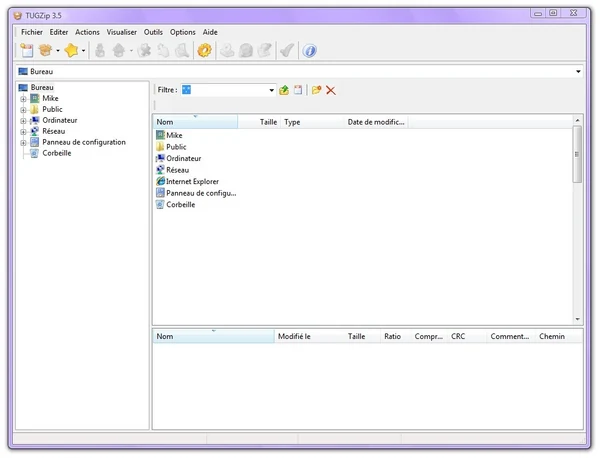Click the orange gear toolbar icon
The width and height of the screenshot is (600, 458).
[204, 51]
